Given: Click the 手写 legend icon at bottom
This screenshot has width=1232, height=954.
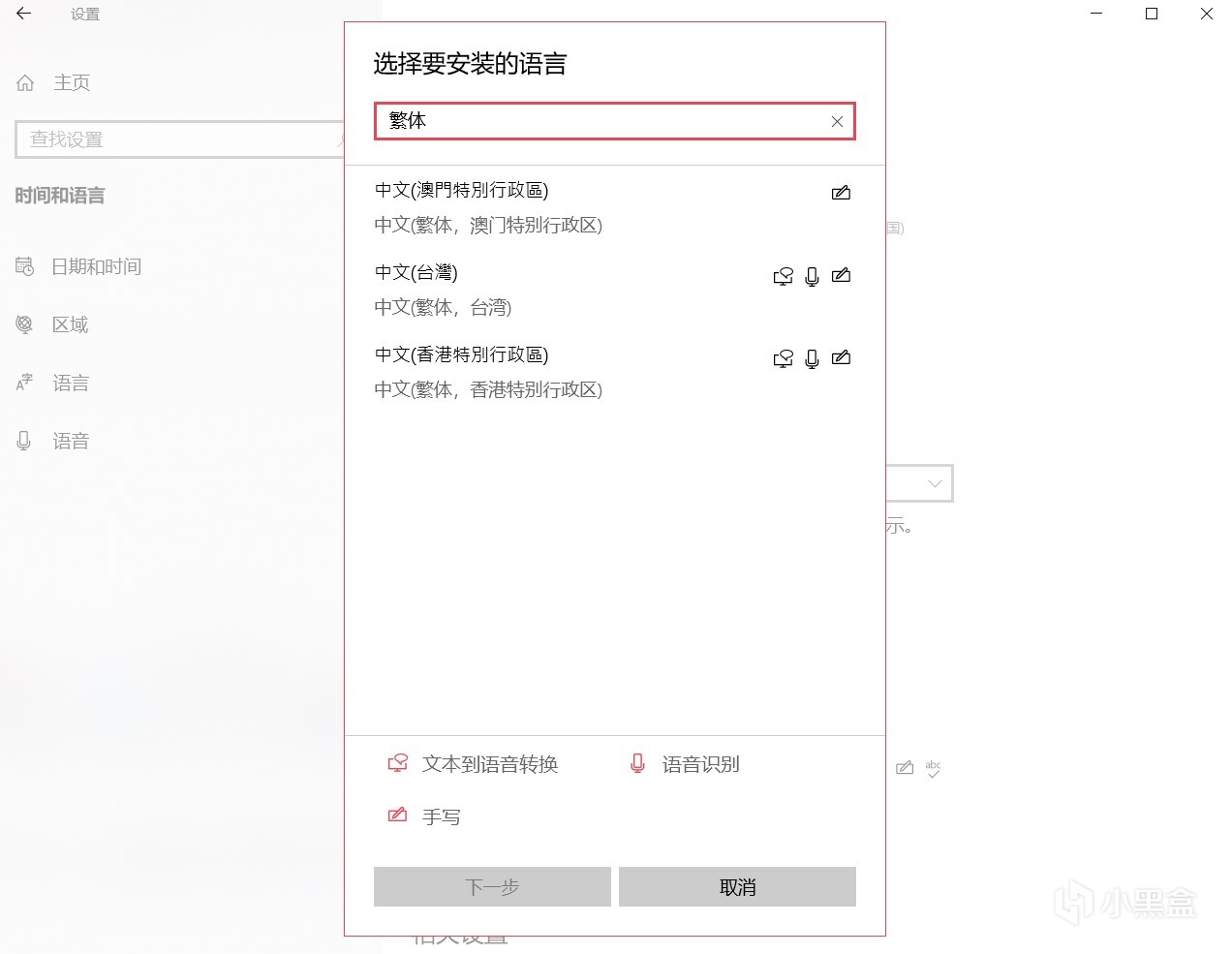Looking at the screenshot, I should (x=397, y=816).
